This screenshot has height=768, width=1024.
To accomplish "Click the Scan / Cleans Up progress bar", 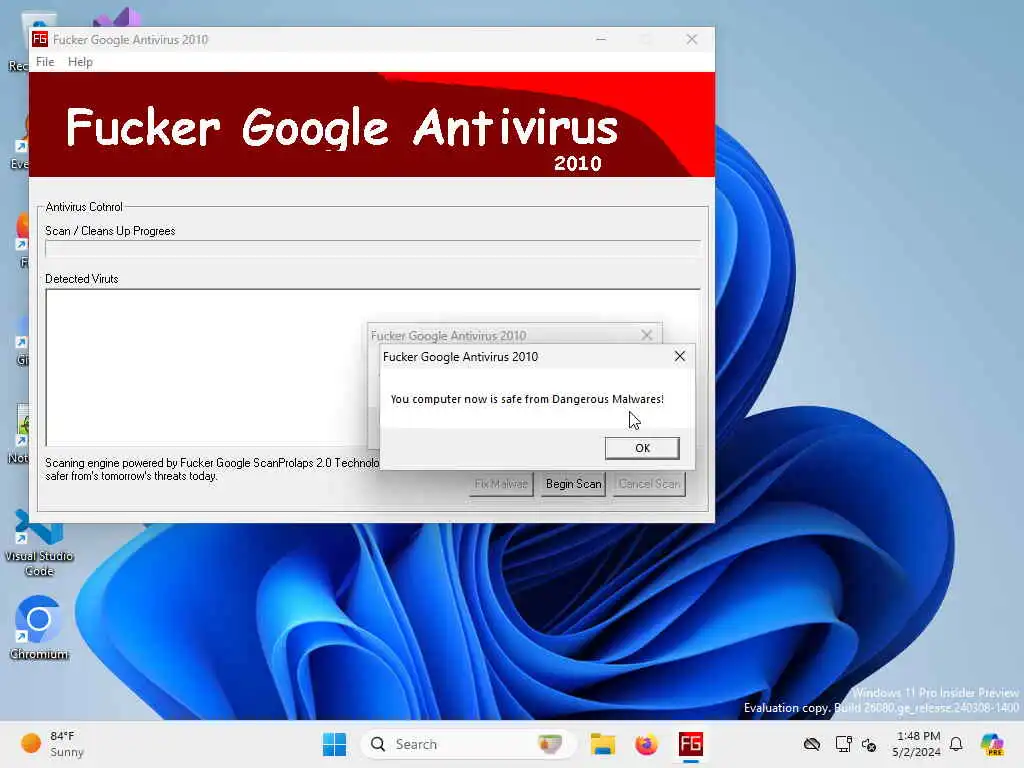I will [x=373, y=249].
